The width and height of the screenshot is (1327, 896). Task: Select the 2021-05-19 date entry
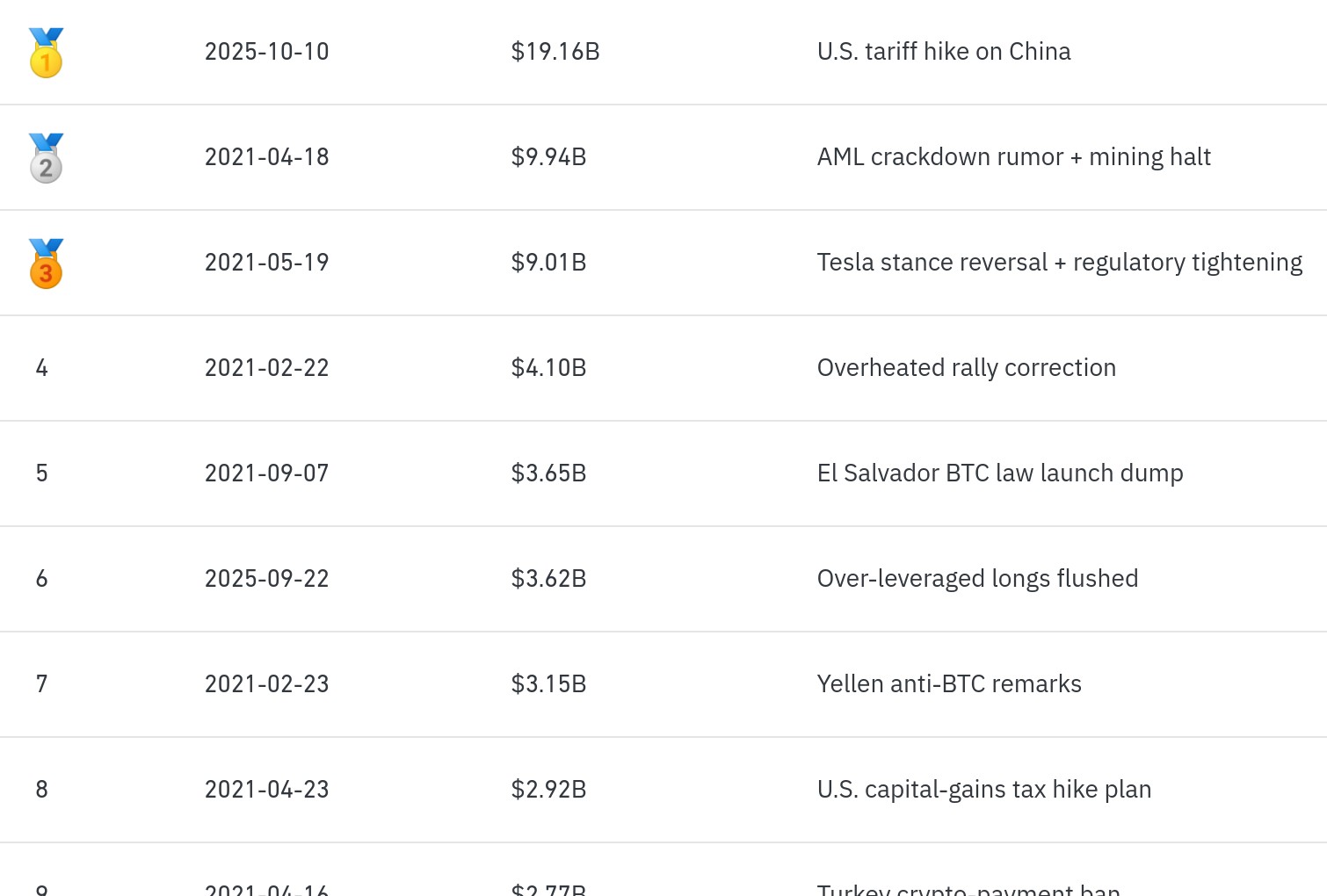point(266,263)
